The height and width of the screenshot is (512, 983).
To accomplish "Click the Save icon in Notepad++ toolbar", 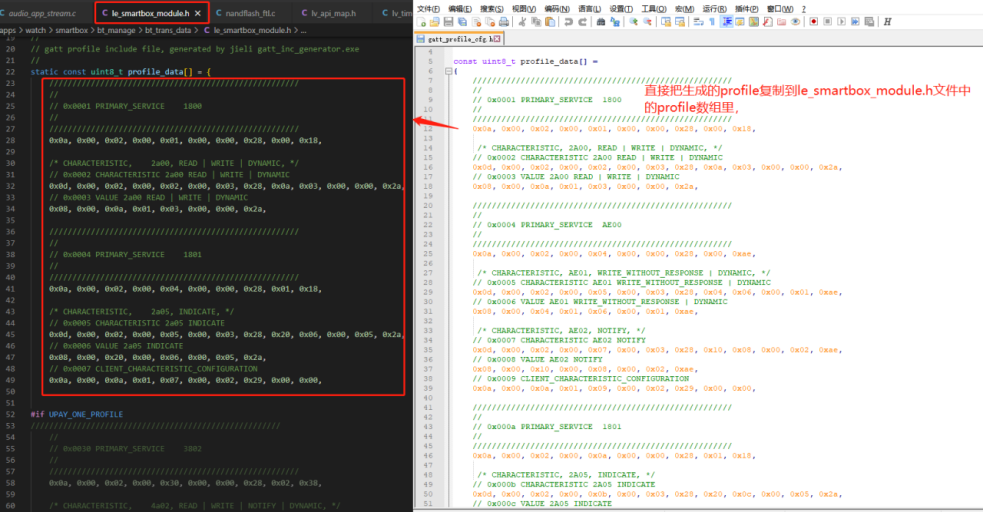I will coord(448,22).
